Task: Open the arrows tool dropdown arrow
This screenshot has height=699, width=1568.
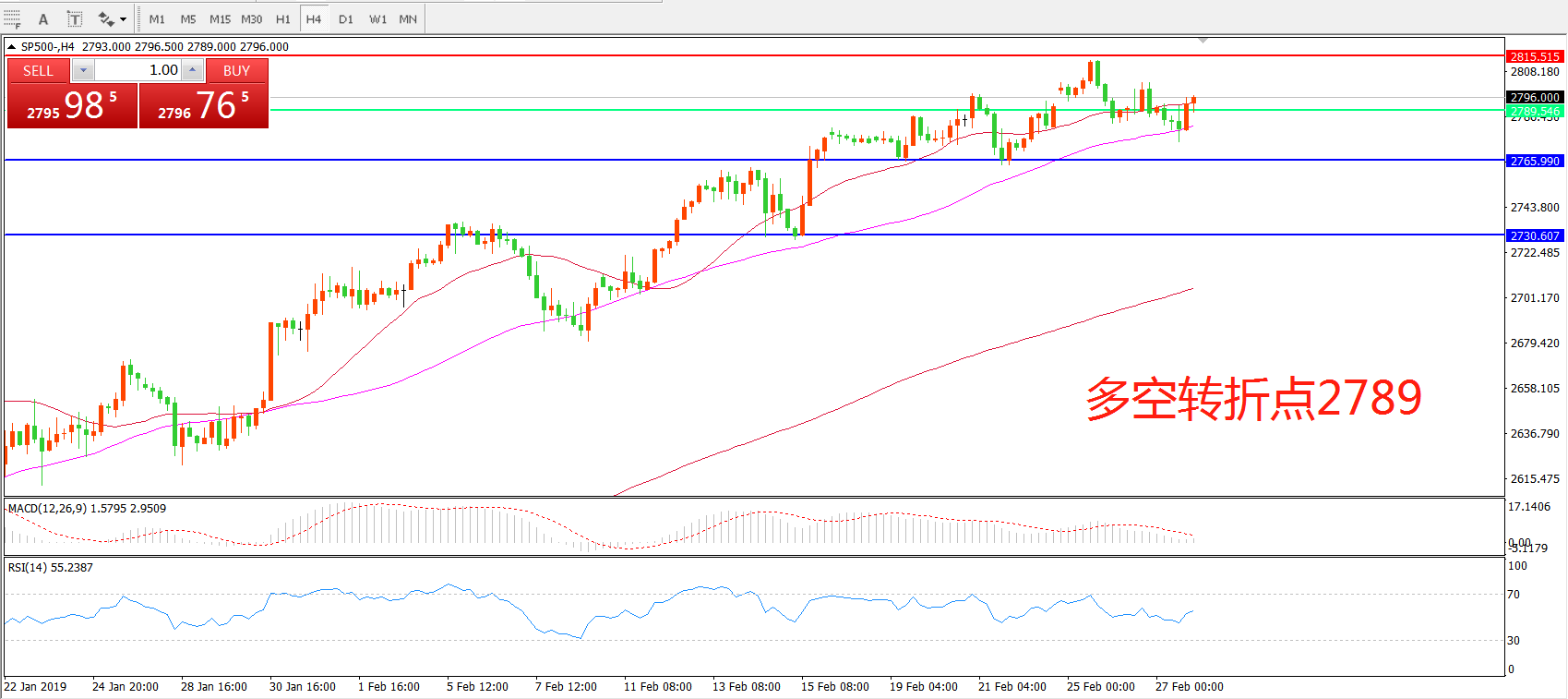Action: pyautogui.click(x=124, y=19)
